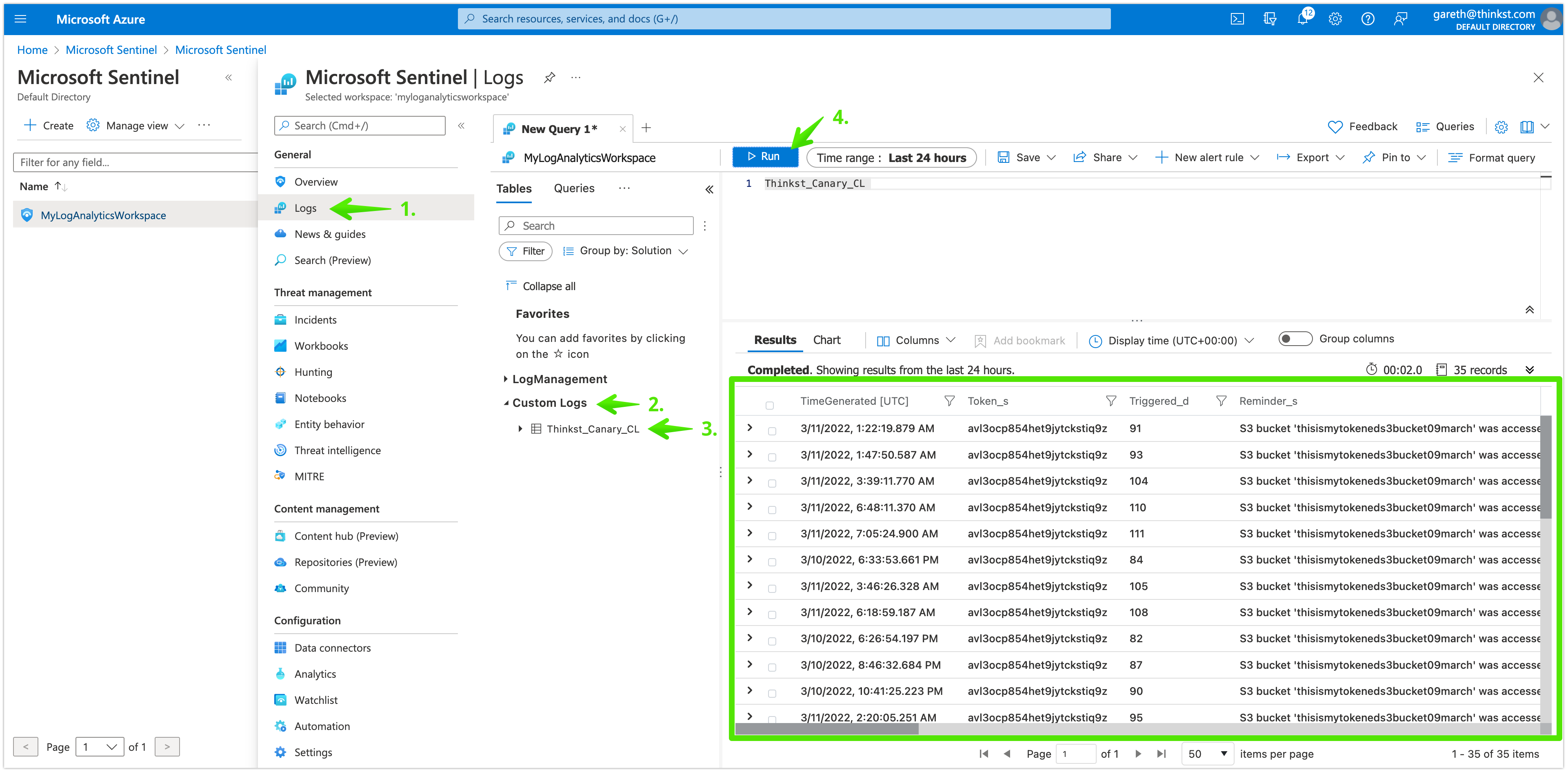This screenshot has width=1568, height=772.
Task: Check the row with Triggered_d 93
Action: (x=772, y=457)
